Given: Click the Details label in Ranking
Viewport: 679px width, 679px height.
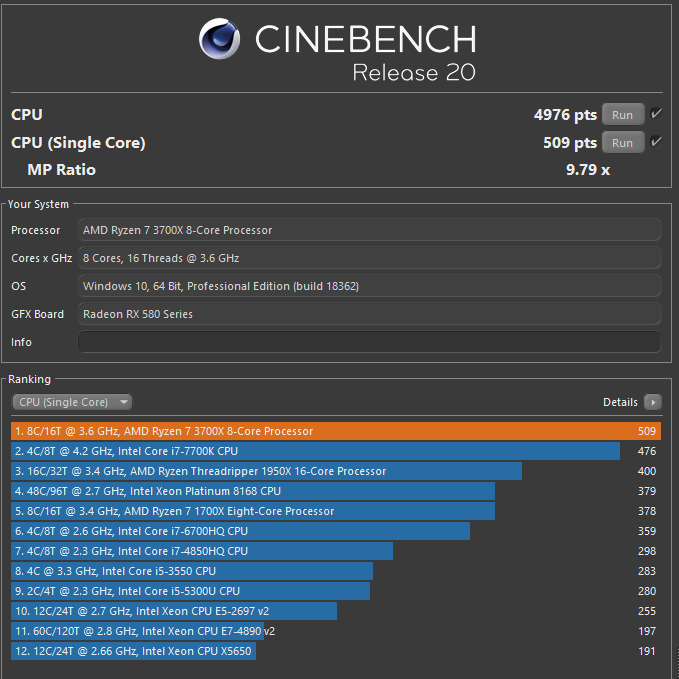Looking at the screenshot, I should (620, 402).
